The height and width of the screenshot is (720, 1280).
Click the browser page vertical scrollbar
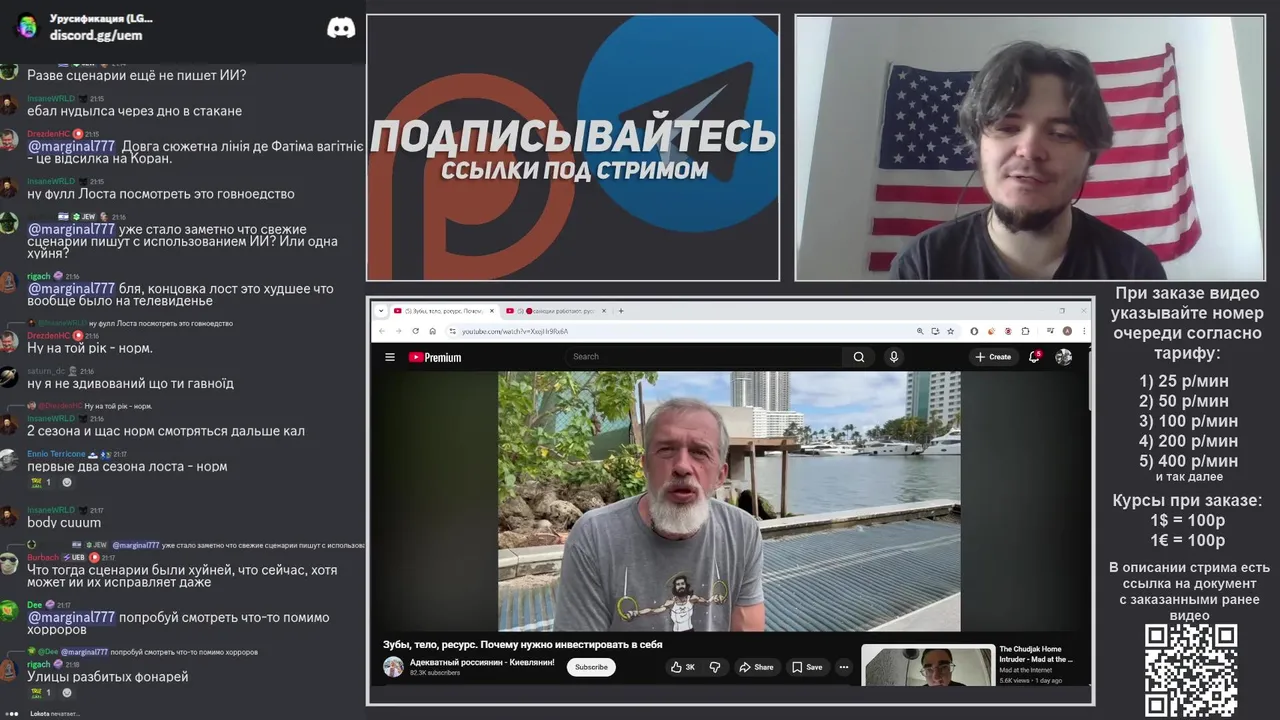[x=1089, y=380]
